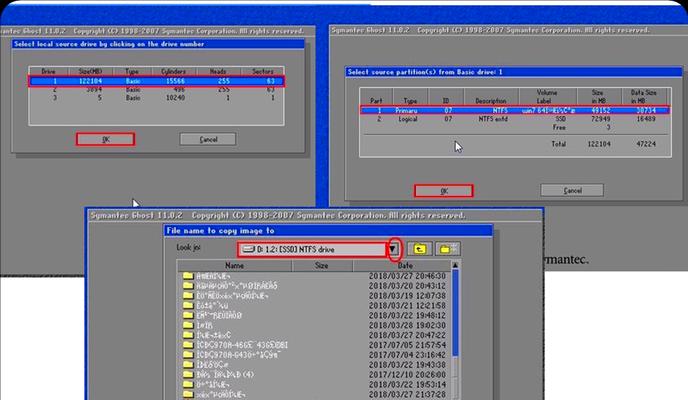Click Cancel in source drive dialog
This screenshot has width=688, height=400.
tap(208, 139)
